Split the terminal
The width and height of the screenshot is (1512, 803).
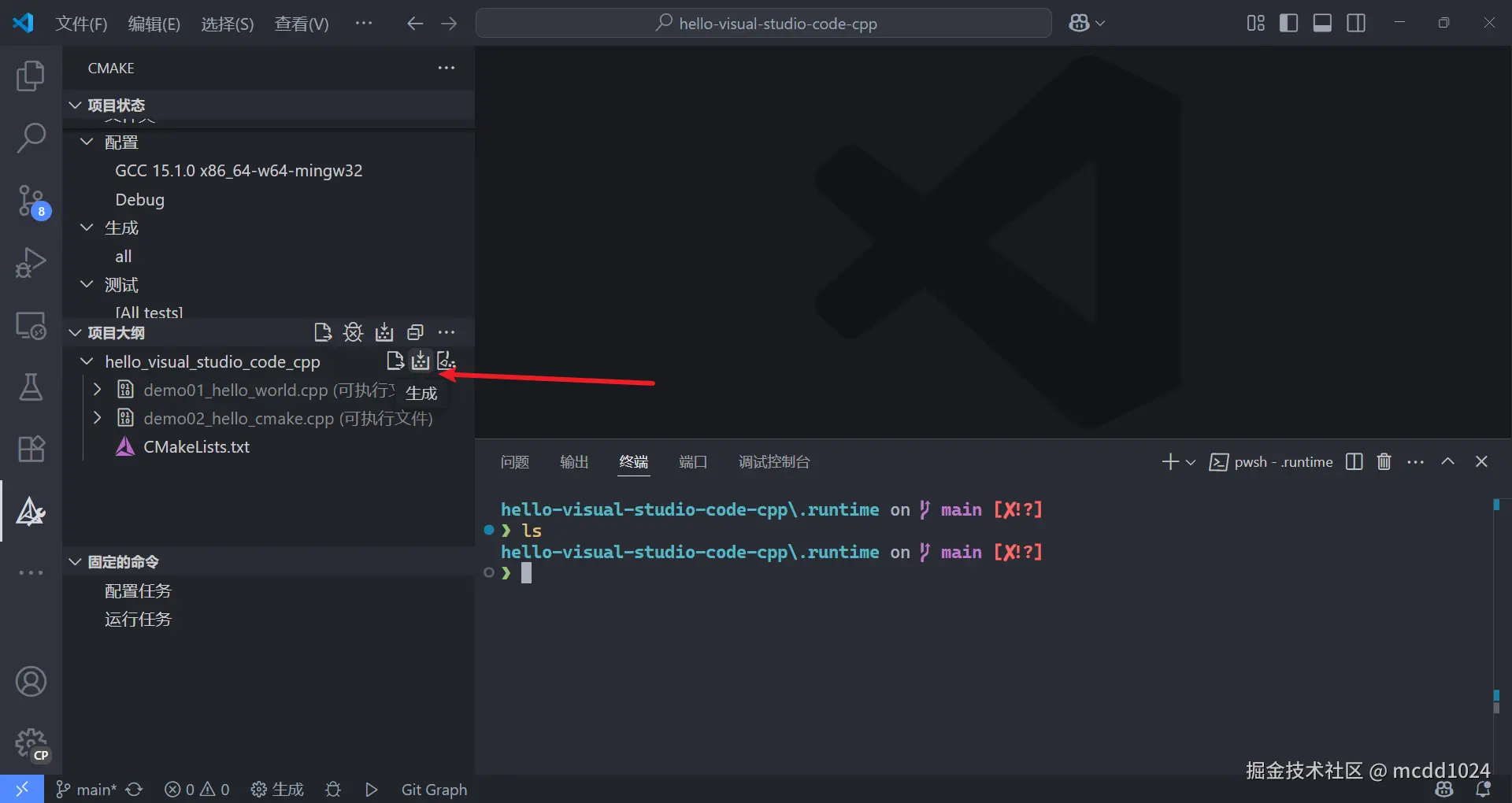pos(1354,461)
